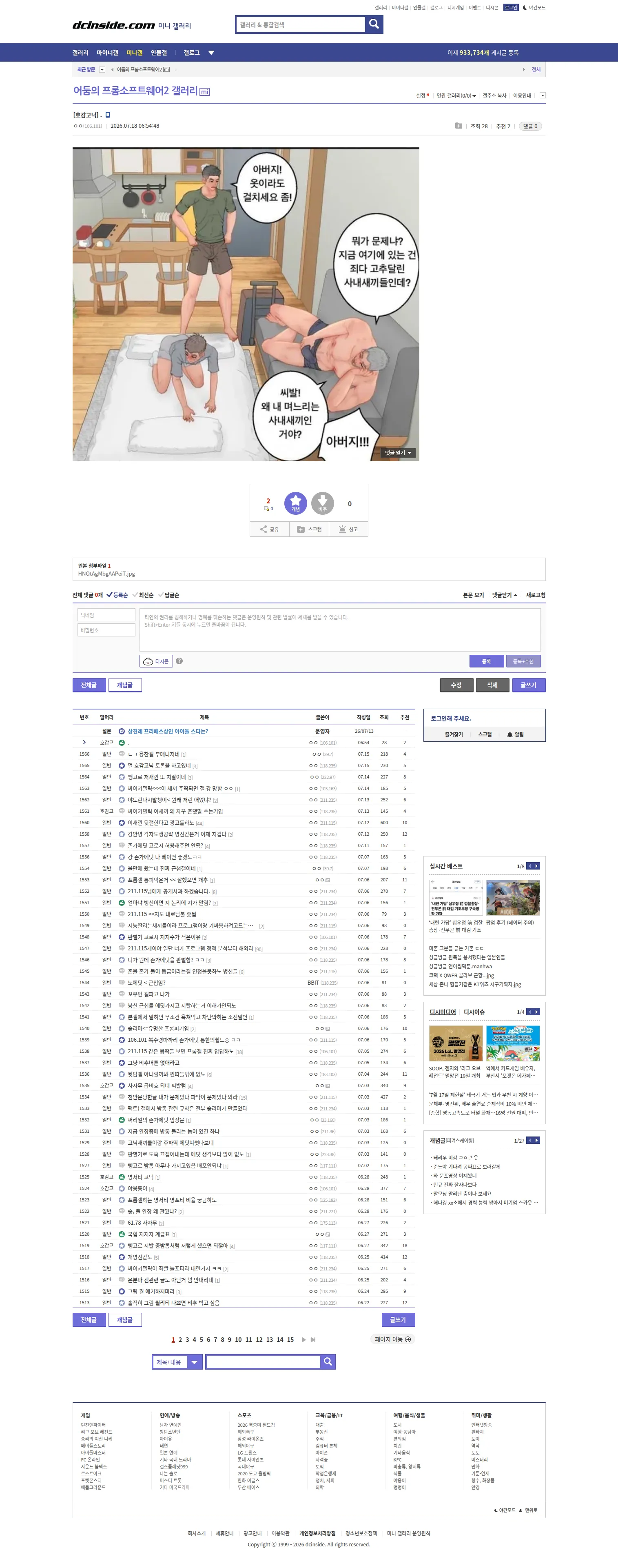Open the 제목+내용 search type dropdown
The height and width of the screenshot is (1568, 618).
click(177, 1361)
